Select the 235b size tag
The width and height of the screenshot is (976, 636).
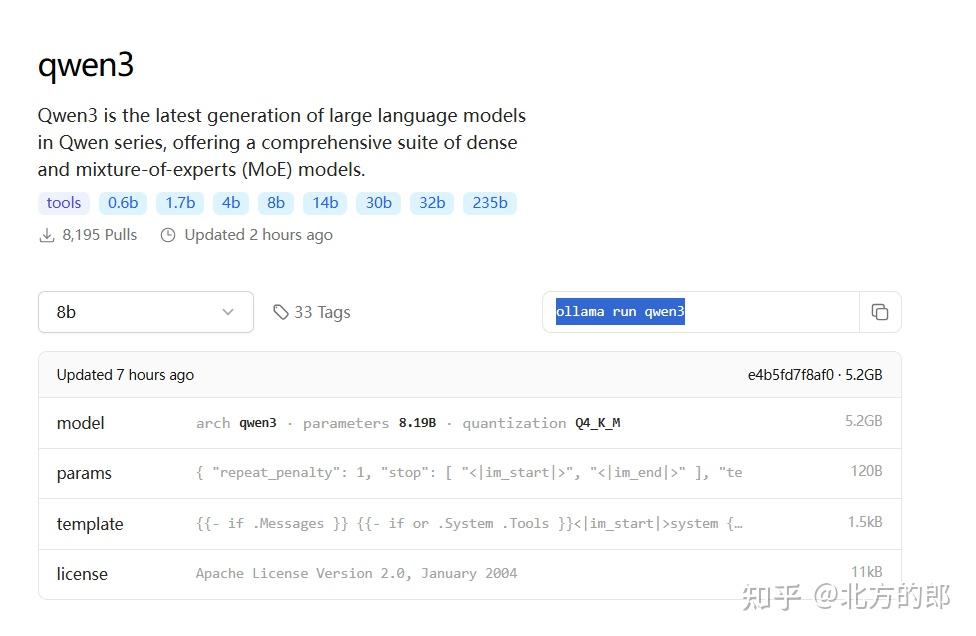click(490, 203)
